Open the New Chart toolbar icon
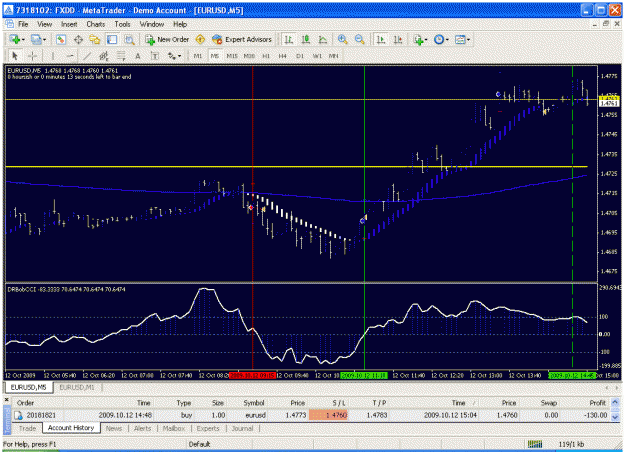Image resolution: width=625 pixels, height=452 pixels. (x=15, y=39)
